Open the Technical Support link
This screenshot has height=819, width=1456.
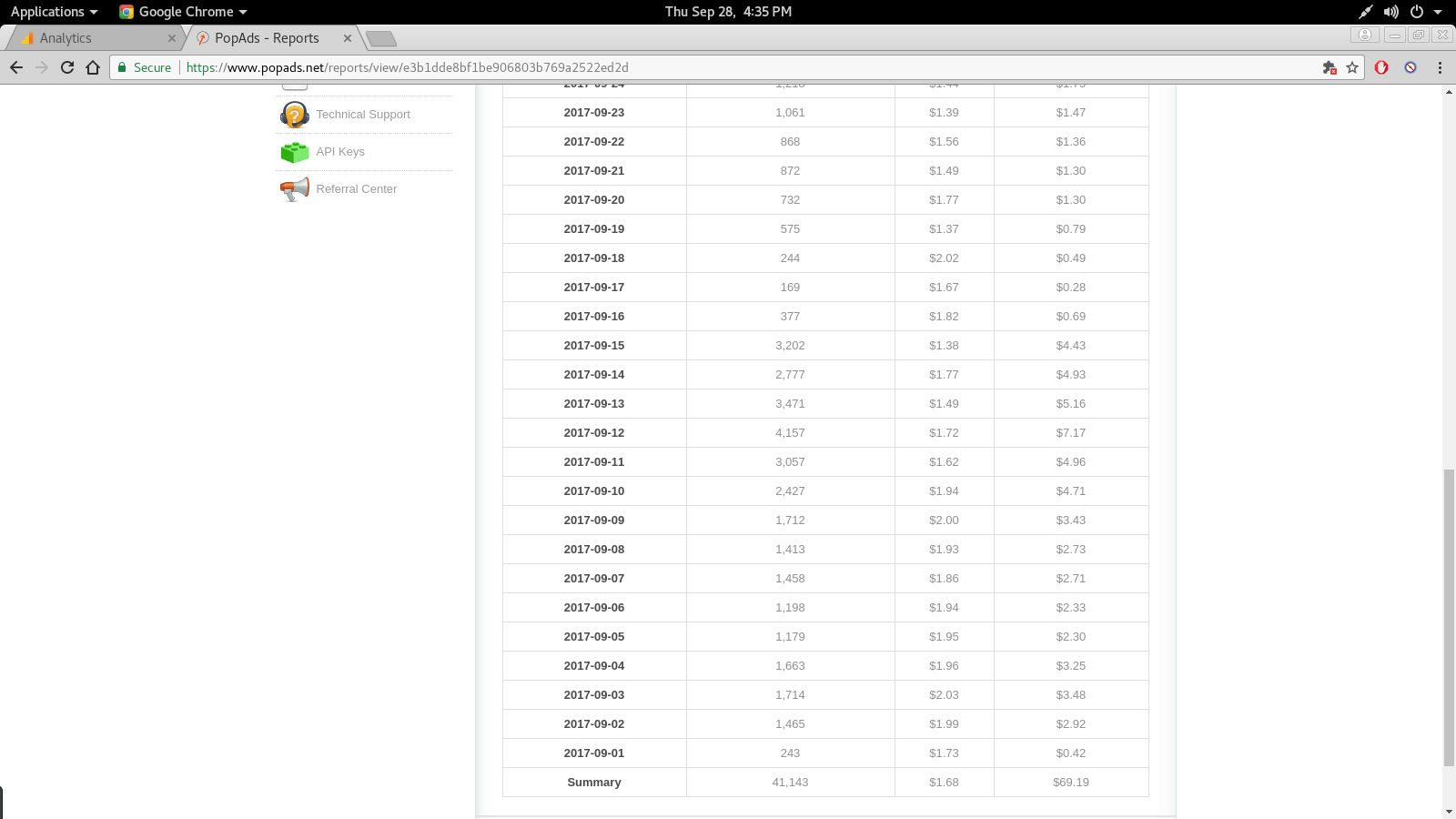pyautogui.click(x=363, y=115)
